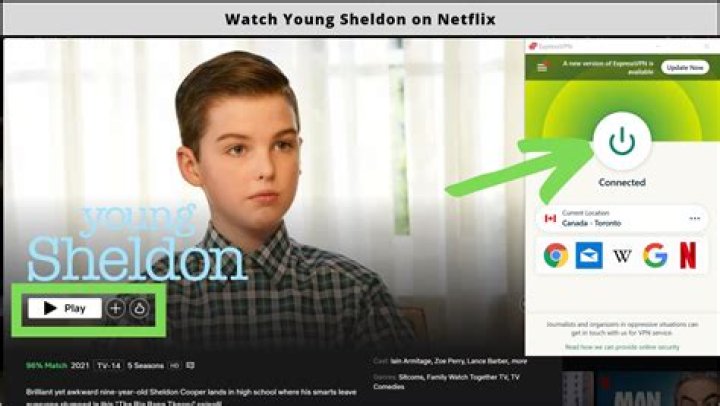
Task: Open the Google shortcut icon
Action: pyautogui.click(x=655, y=255)
